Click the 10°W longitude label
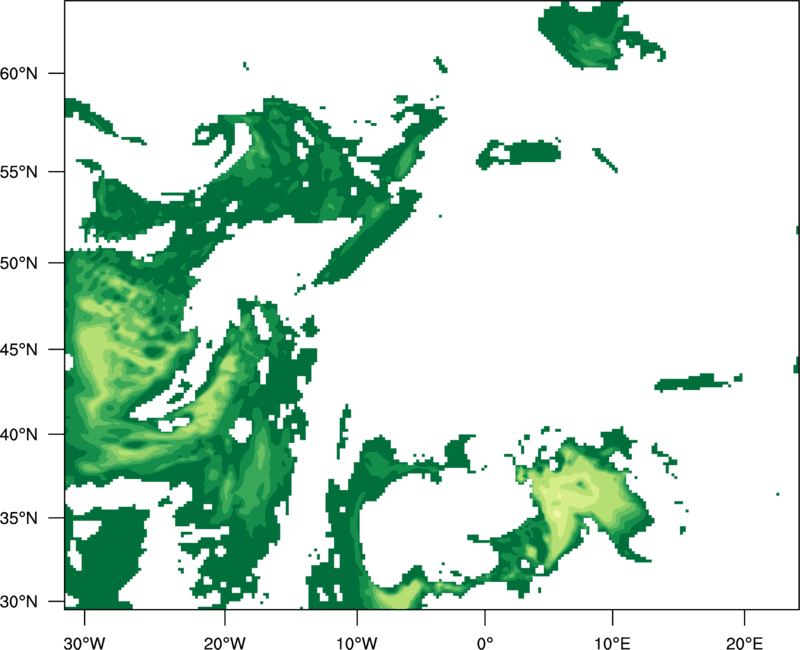 click(x=357, y=643)
